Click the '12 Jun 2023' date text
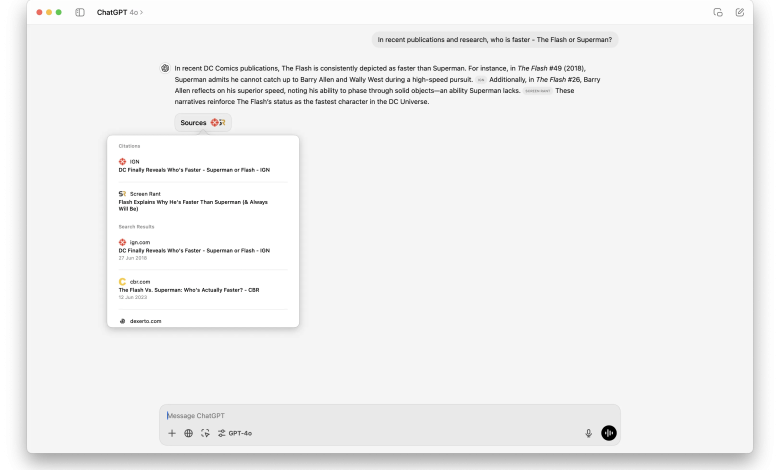 pos(133,297)
